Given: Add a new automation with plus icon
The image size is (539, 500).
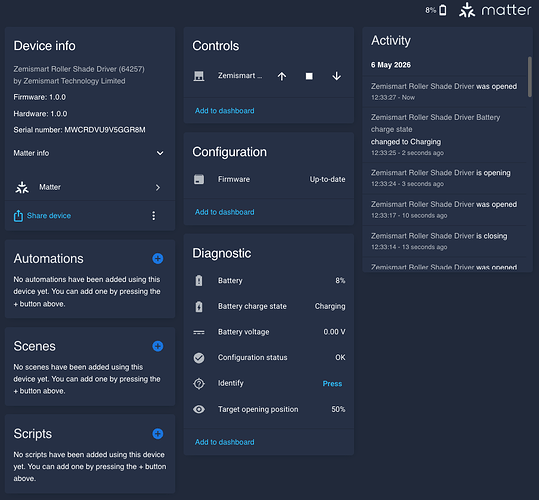Looking at the screenshot, I should tap(158, 258).
